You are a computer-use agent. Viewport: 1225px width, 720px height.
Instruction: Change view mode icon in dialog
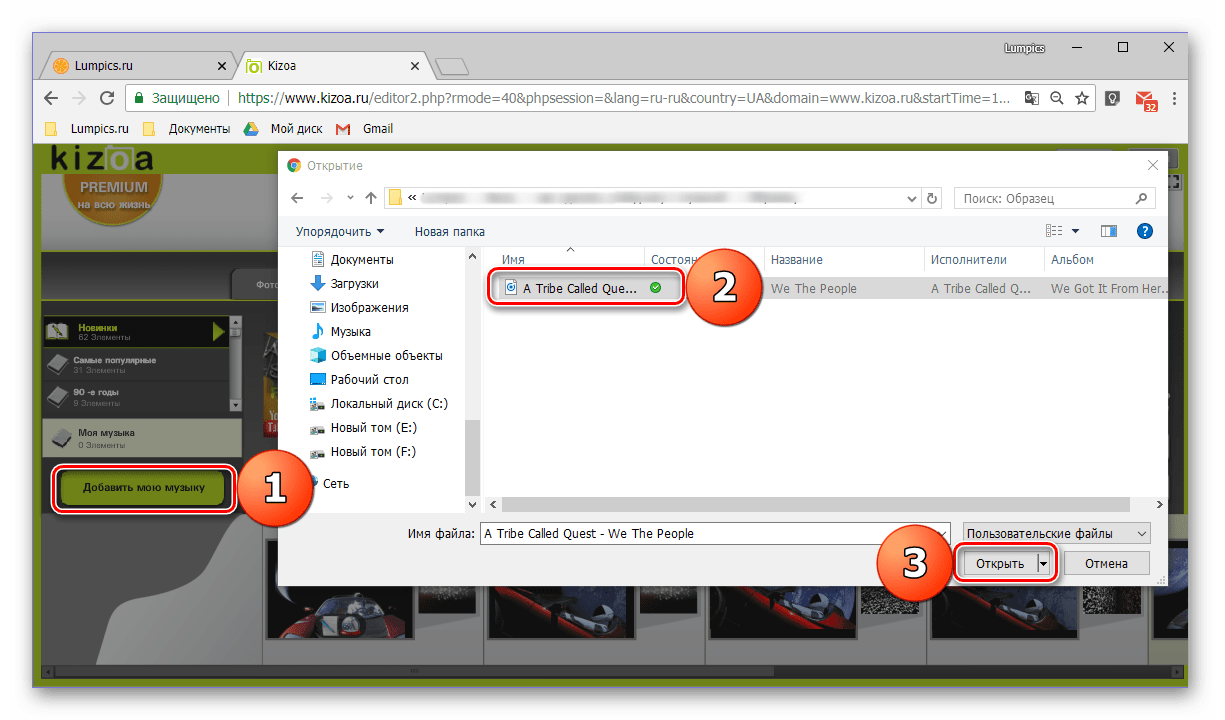(x=1054, y=231)
